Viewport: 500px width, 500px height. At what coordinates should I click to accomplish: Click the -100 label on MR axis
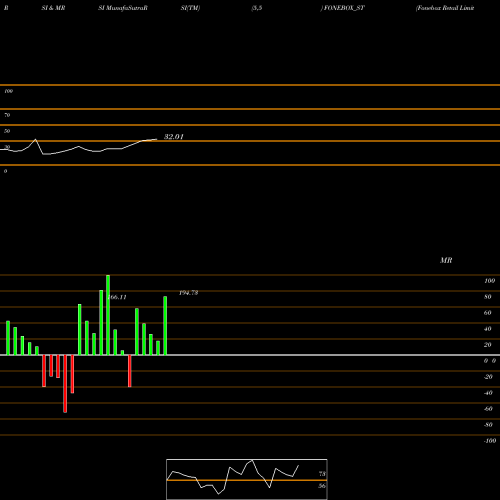pos(490,441)
